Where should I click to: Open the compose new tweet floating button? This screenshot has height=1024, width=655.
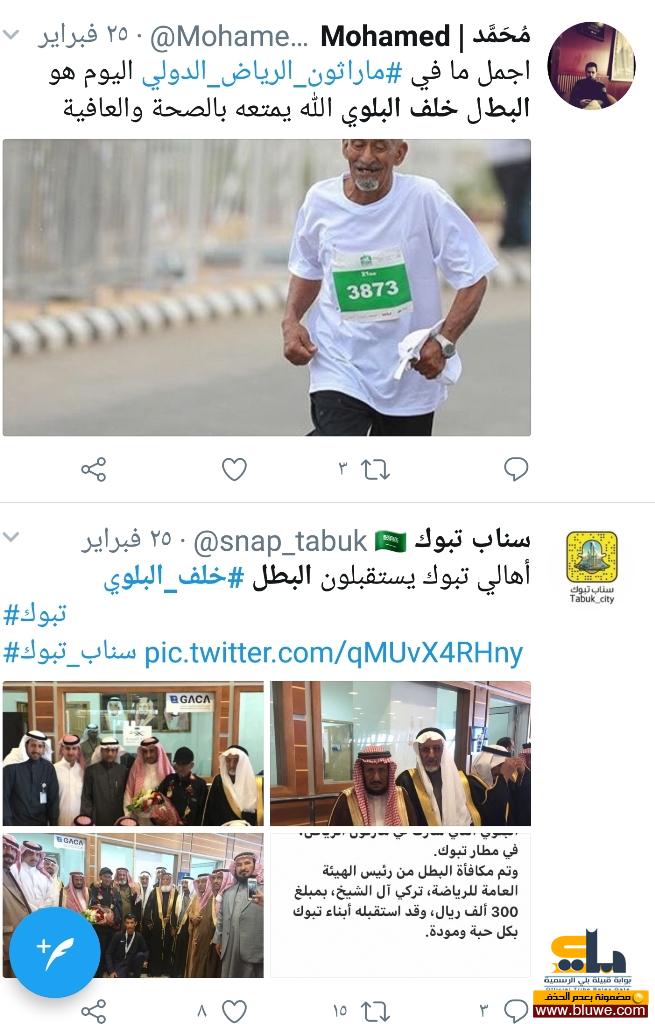point(56,952)
